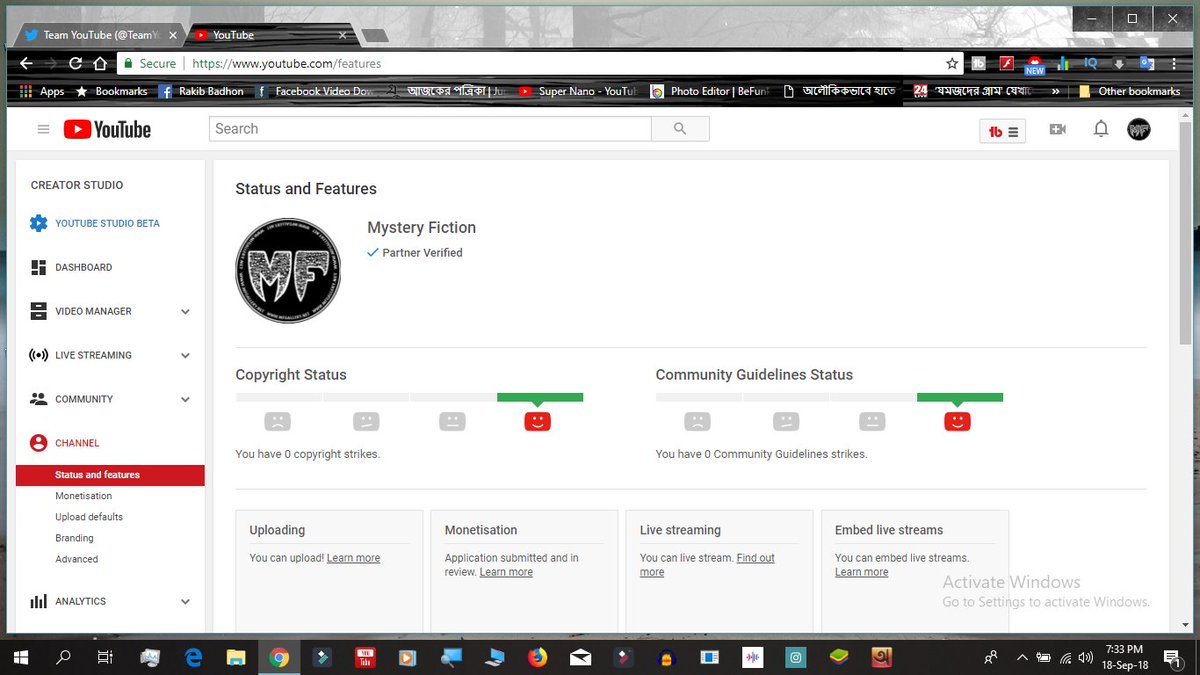Click the Mystery Fiction channel avatar
Viewport: 1200px width, 675px height.
288,271
